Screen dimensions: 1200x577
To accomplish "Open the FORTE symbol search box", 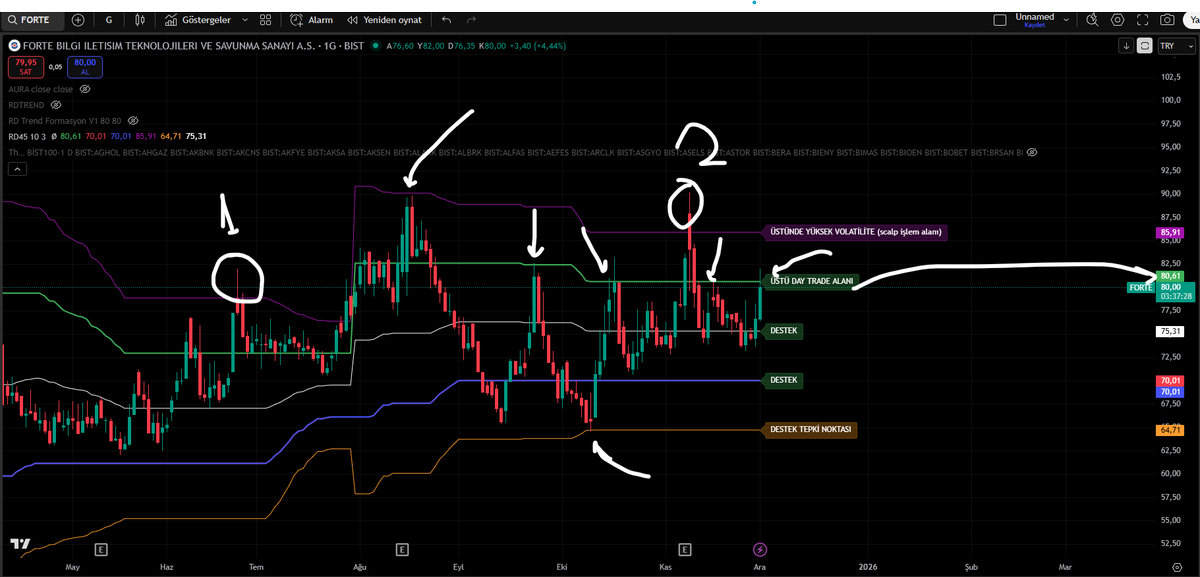I will (x=32, y=19).
